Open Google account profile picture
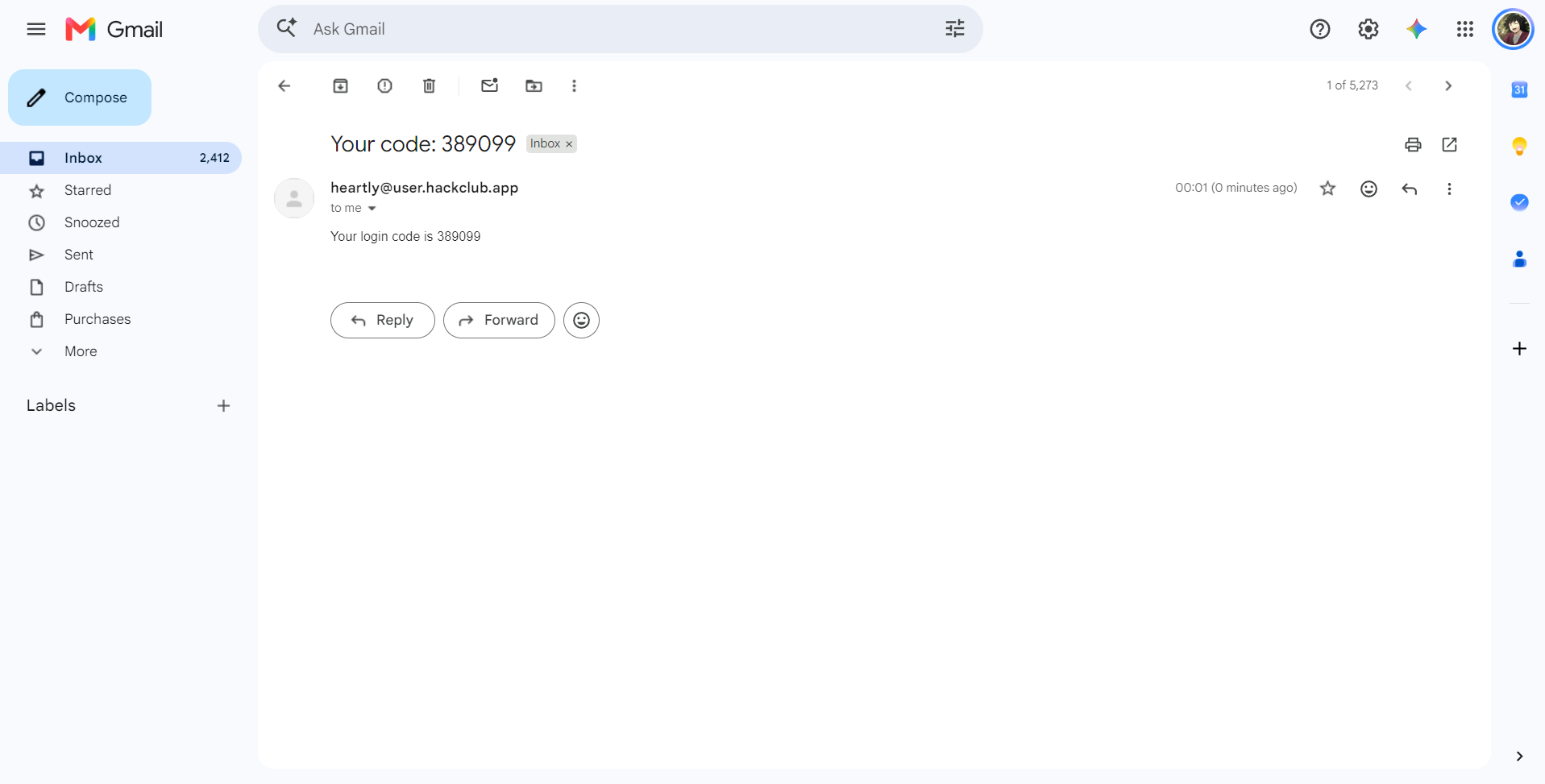The width and height of the screenshot is (1545, 784). click(x=1513, y=30)
